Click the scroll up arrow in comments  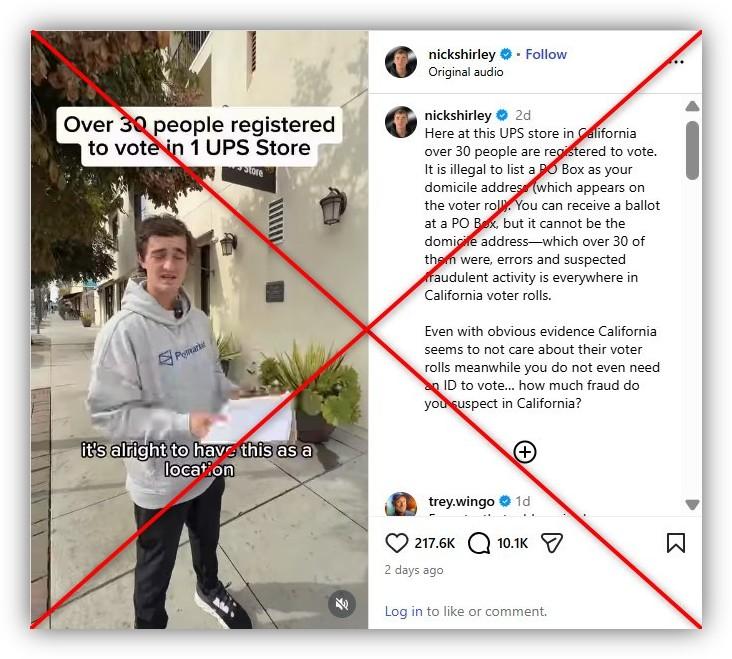(692, 106)
